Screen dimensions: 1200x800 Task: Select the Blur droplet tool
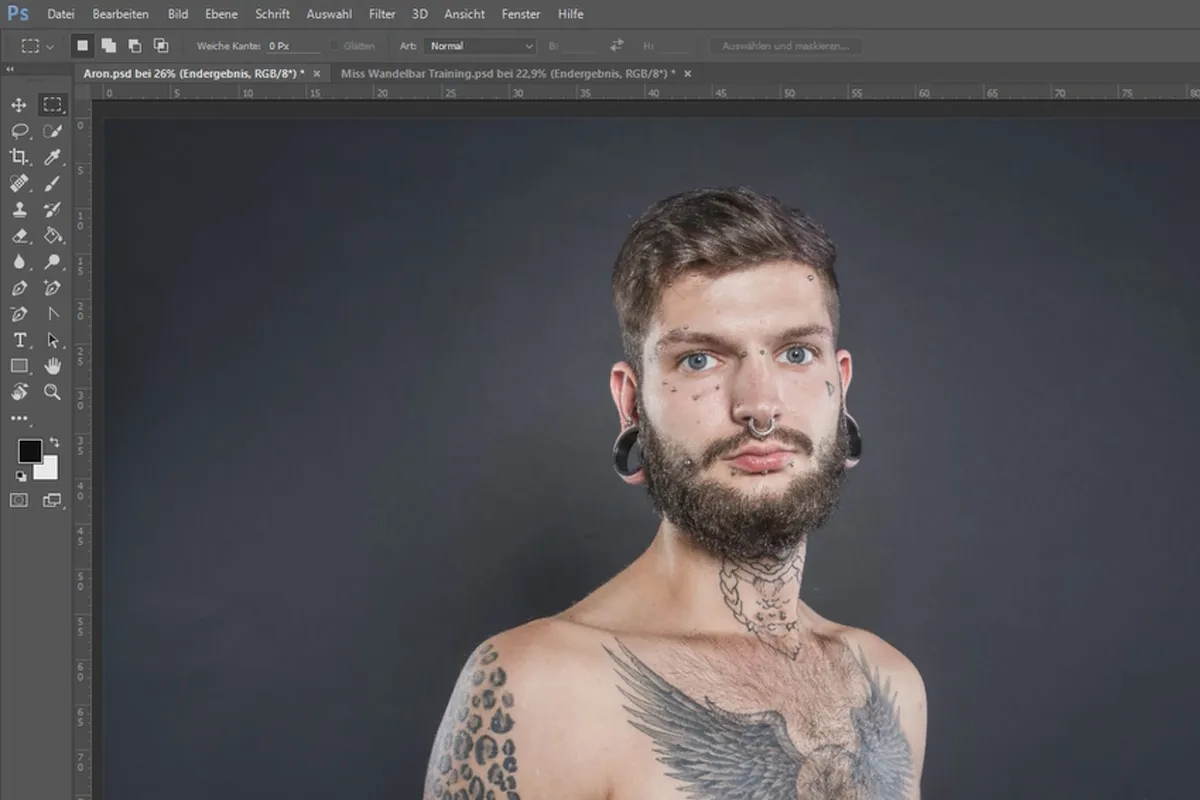19,262
